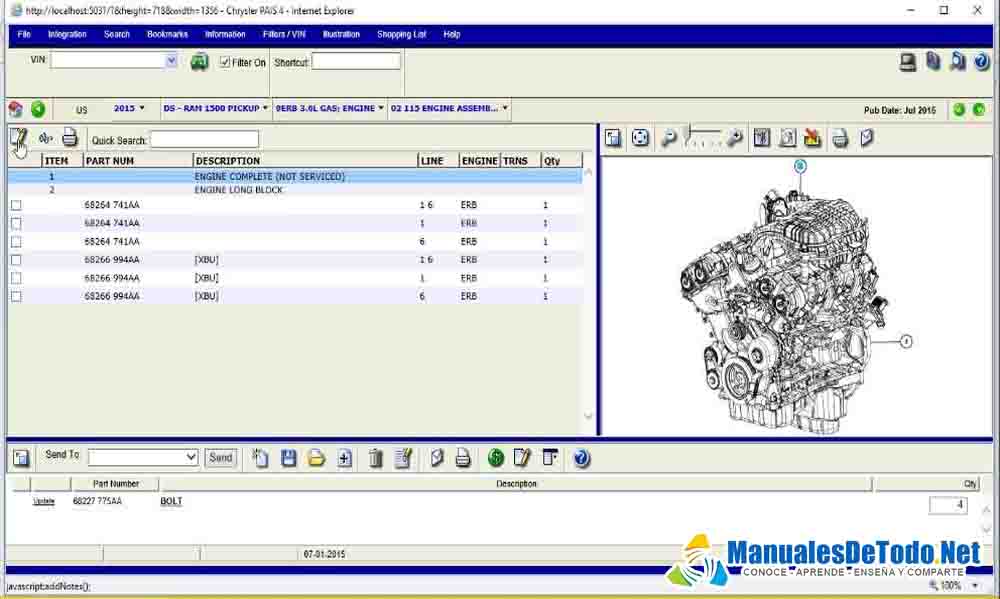Open help via top-right question mark icon
The image size is (1000, 599).
coord(982,62)
